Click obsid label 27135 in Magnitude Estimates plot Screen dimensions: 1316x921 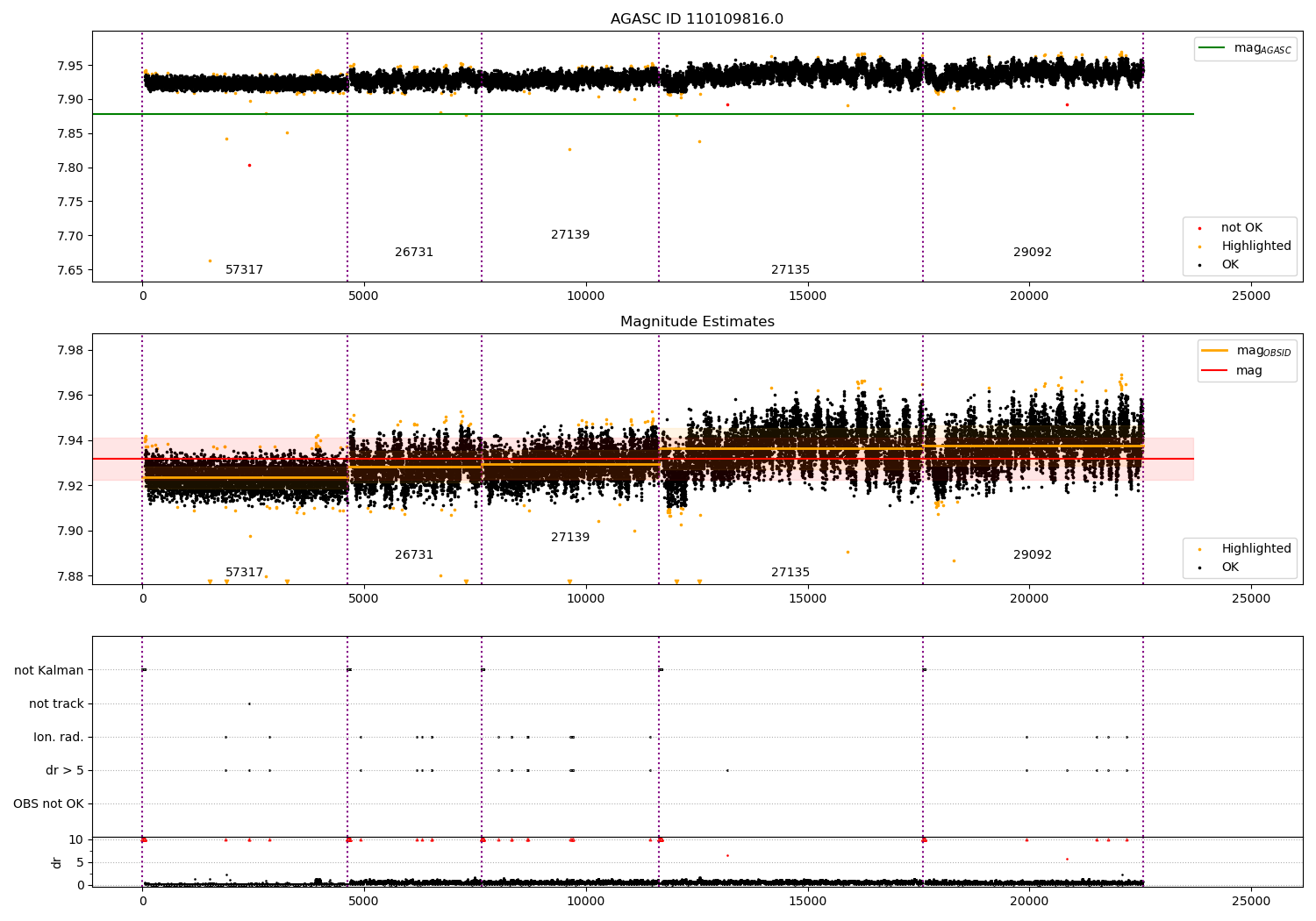tap(790, 573)
